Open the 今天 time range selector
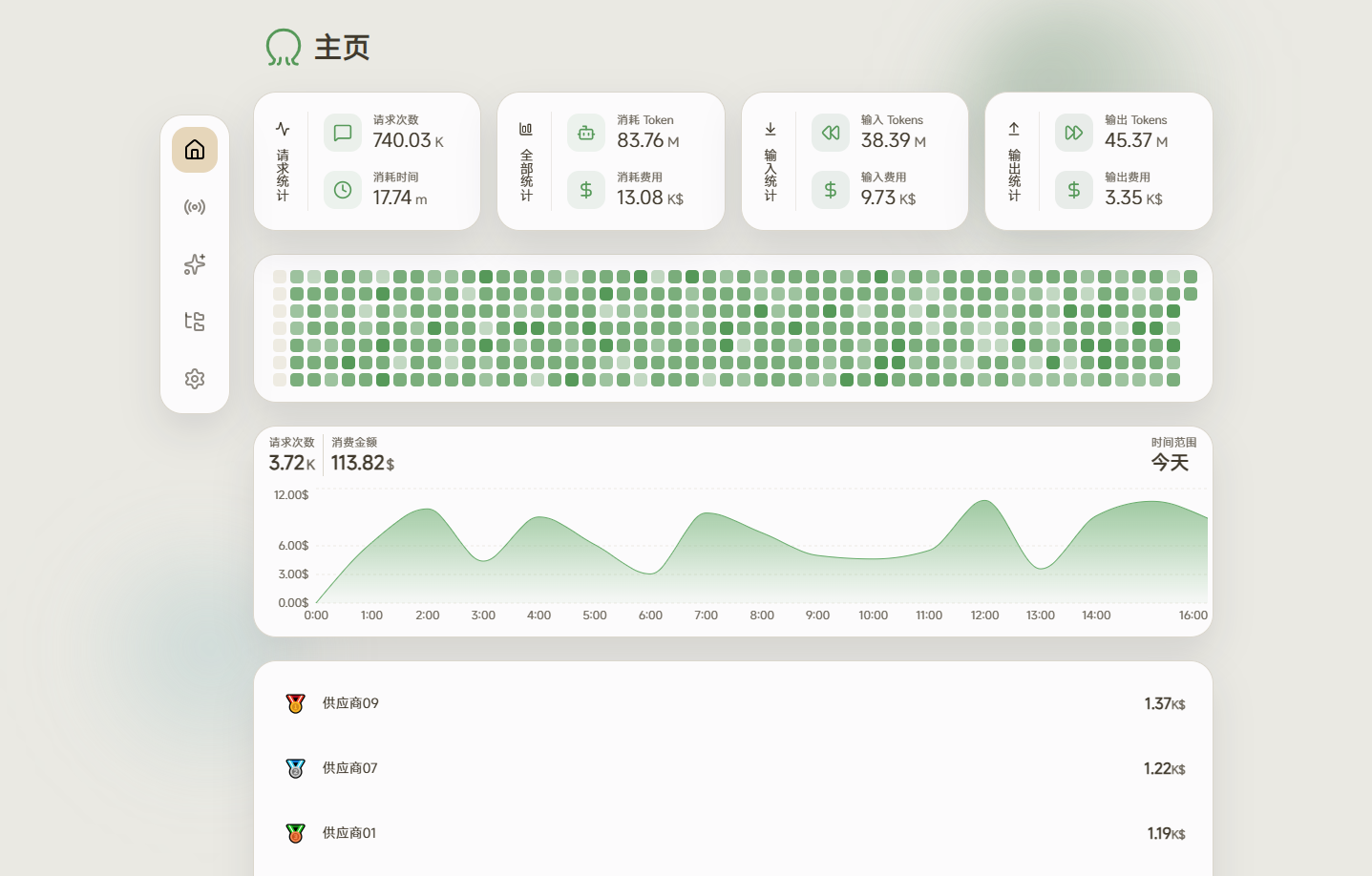The height and width of the screenshot is (876, 1372). (1170, 462)
